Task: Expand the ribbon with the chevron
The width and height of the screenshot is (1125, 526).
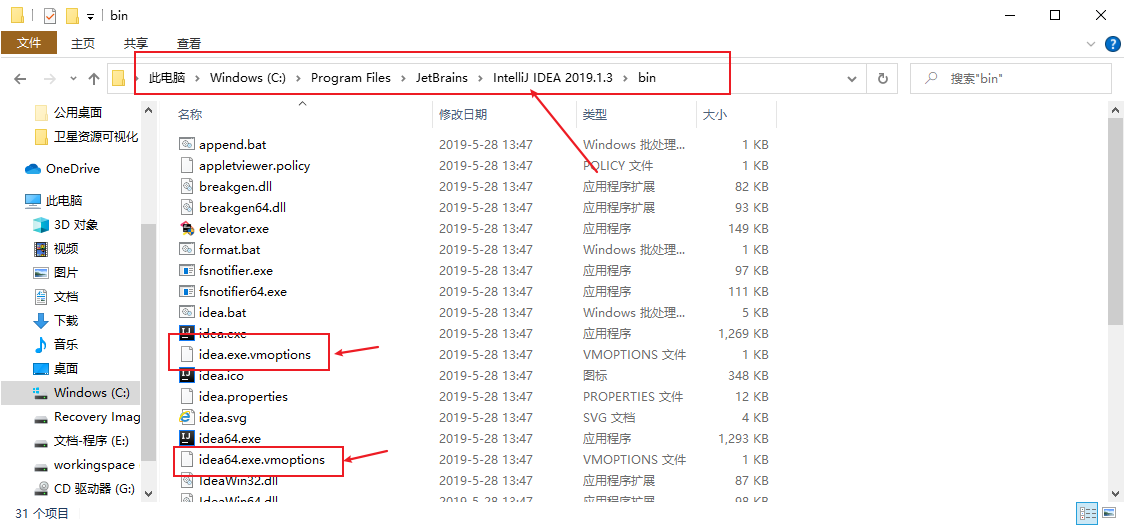Action: (1091, 44)
